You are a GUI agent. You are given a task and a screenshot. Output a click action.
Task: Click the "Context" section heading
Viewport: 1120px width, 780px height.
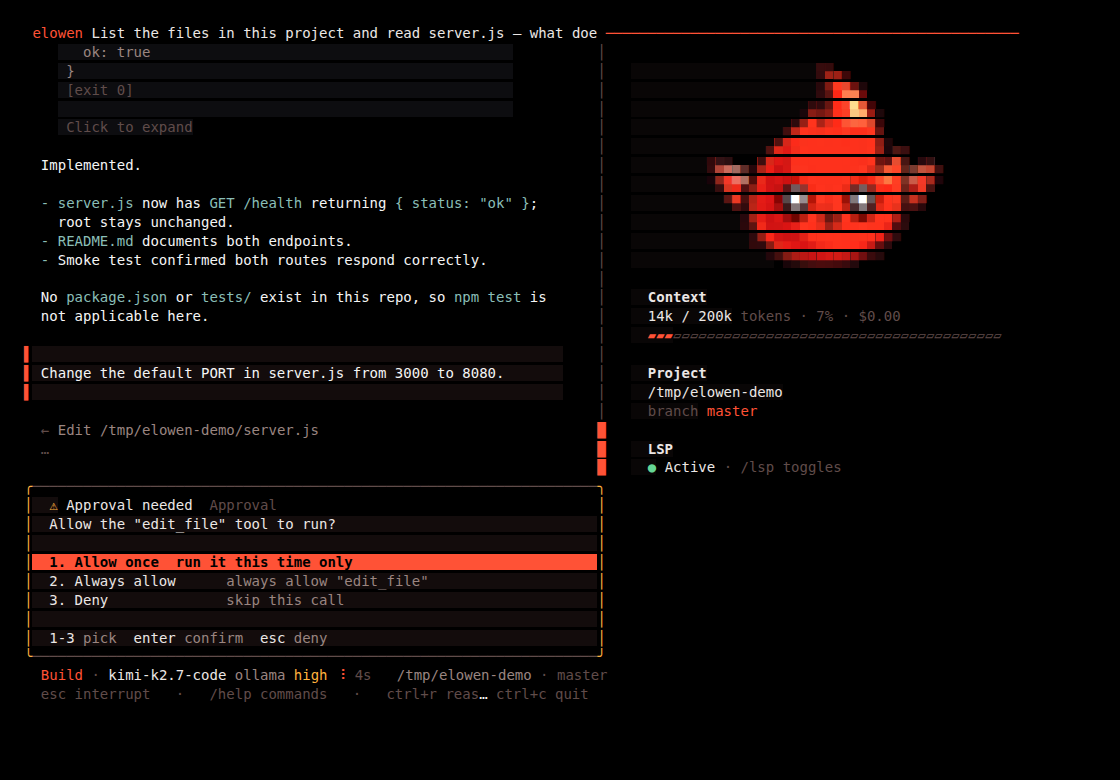677,297
